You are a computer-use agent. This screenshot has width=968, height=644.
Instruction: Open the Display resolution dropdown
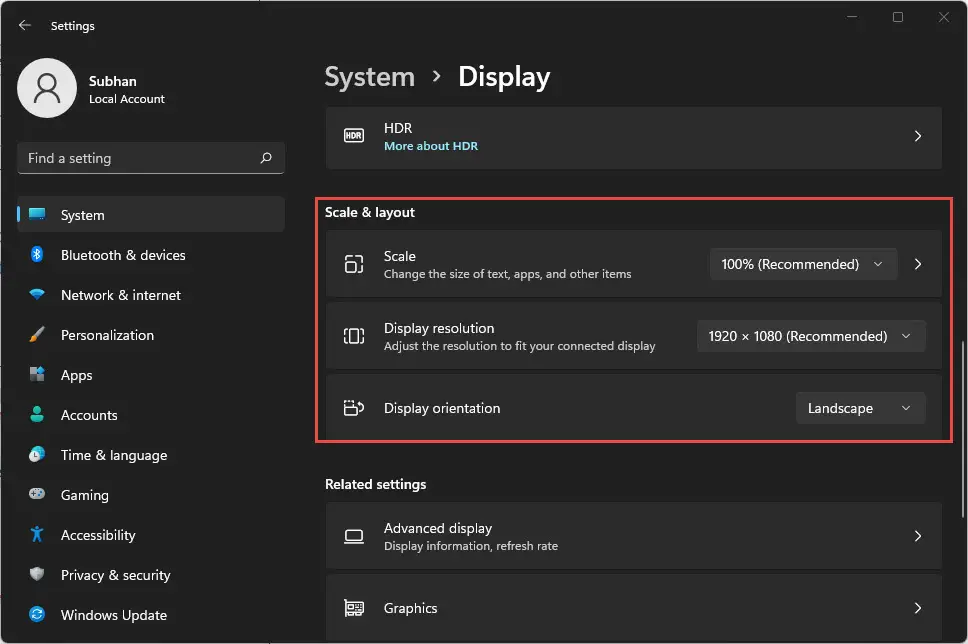pos(810,336)
